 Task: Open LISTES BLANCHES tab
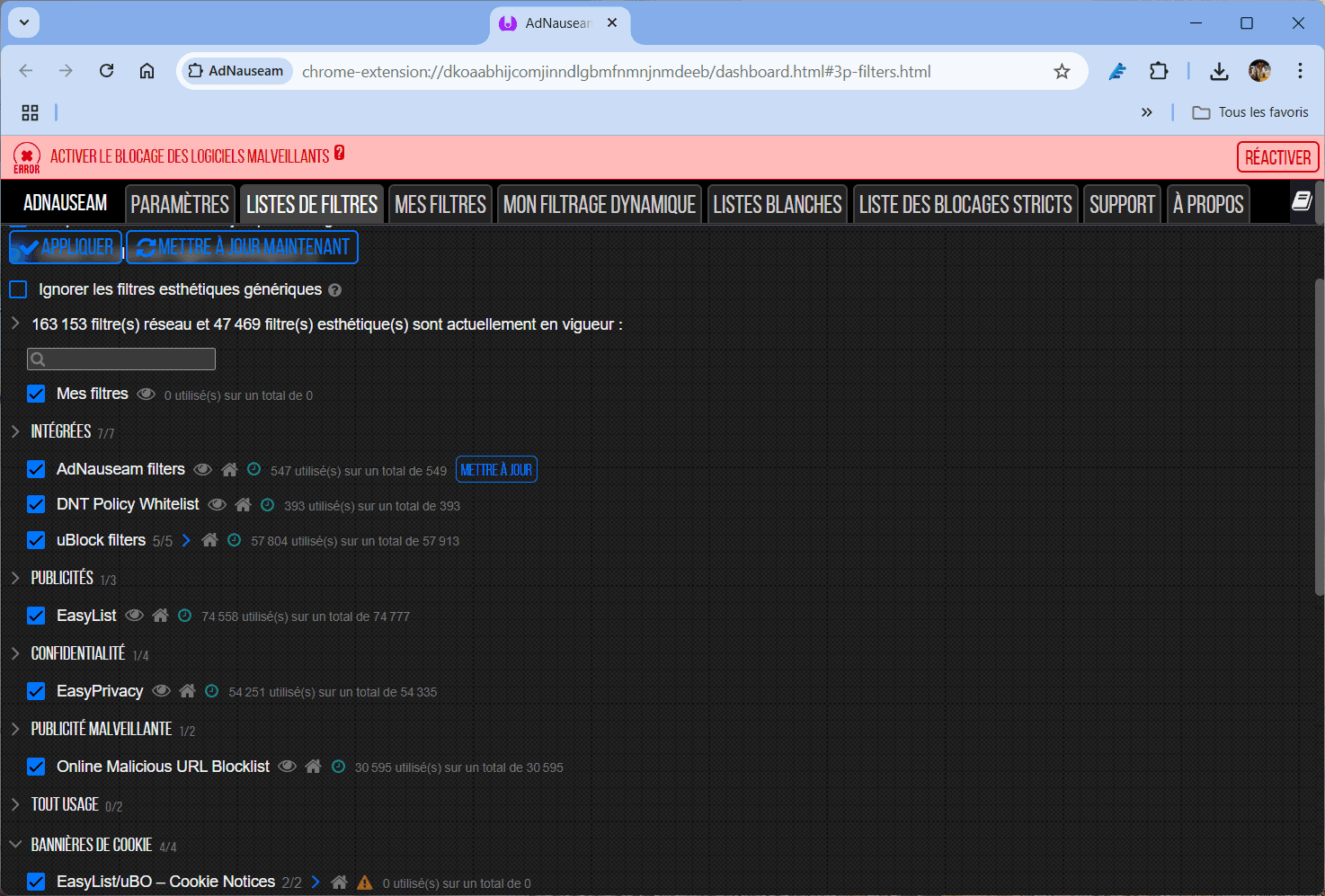[778, 205]
